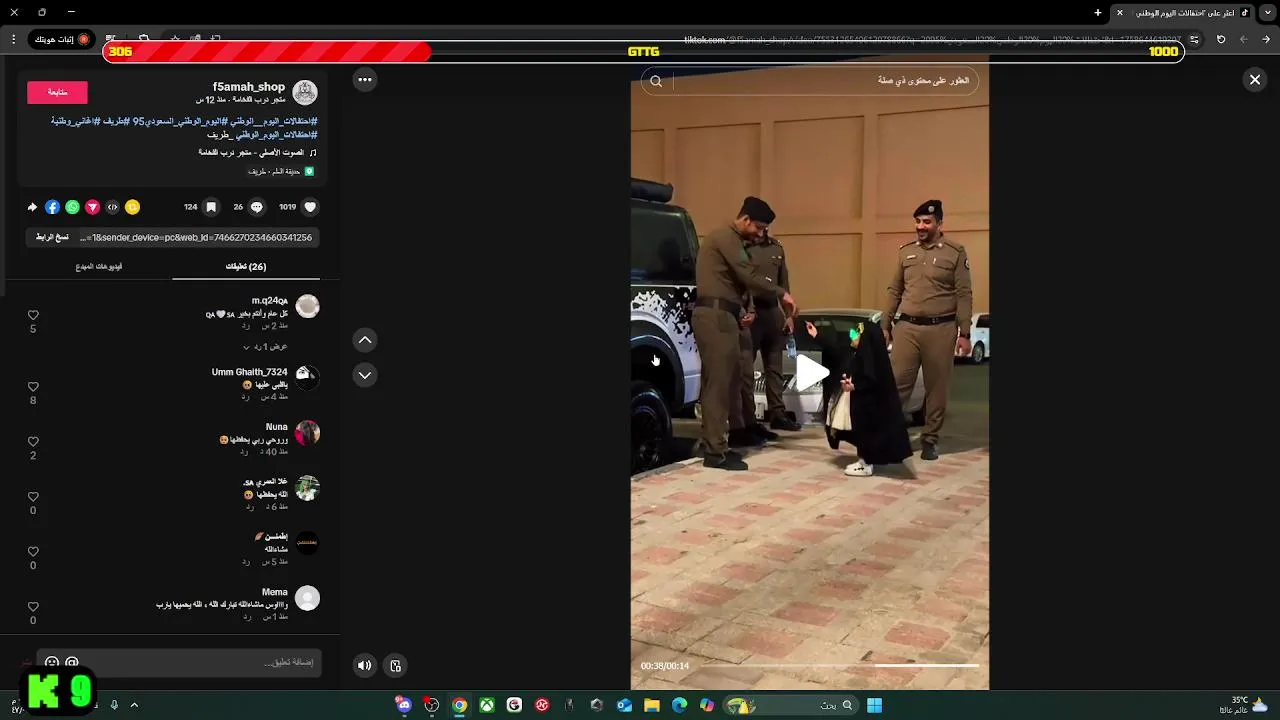The height and width of the screenshot is (720, 1280).
Task: Open a new browser tab with the plus icon
Action: coord(1098,13)
